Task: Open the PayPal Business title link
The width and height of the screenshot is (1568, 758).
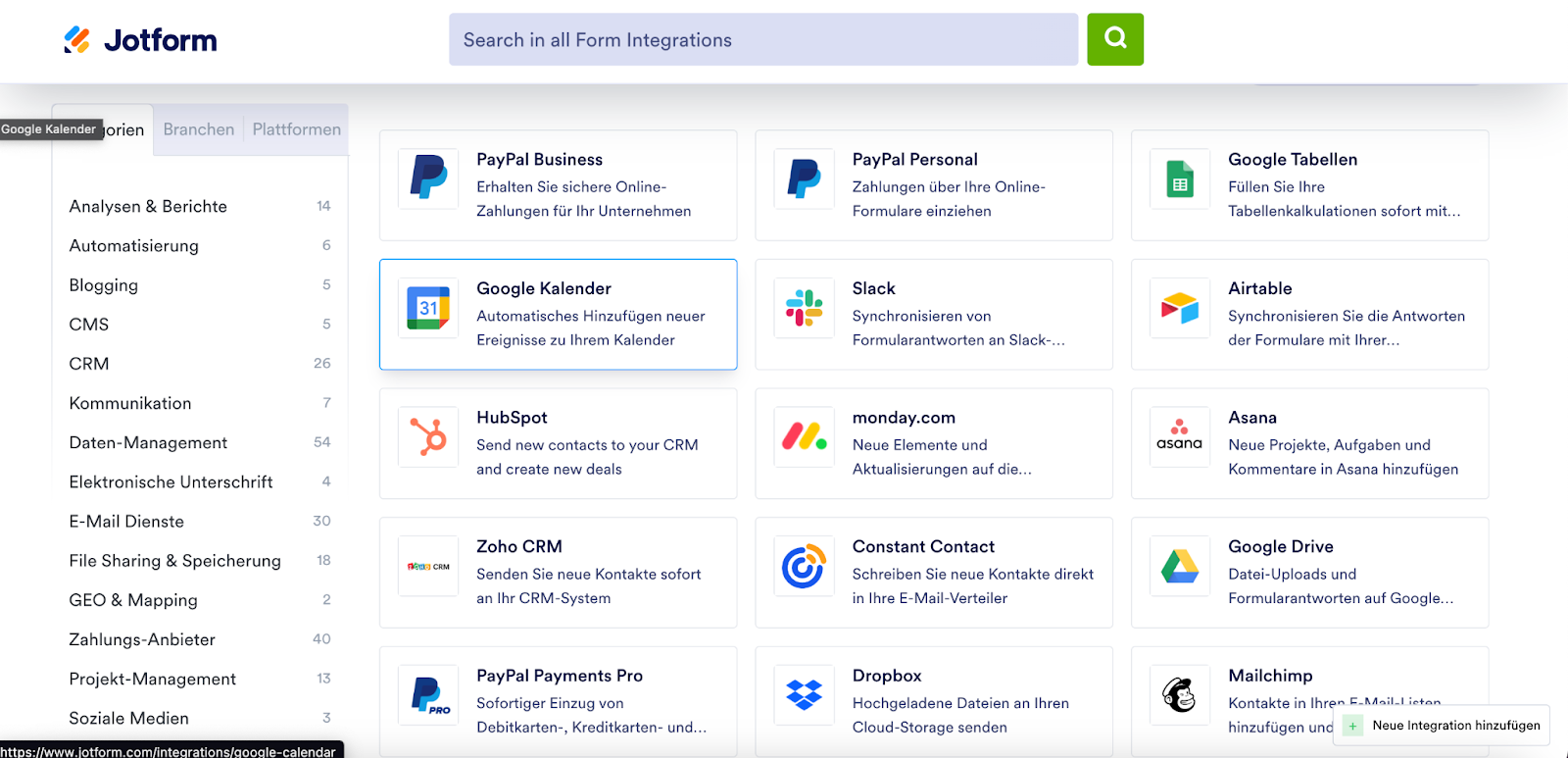Action: tap(539, 159)
